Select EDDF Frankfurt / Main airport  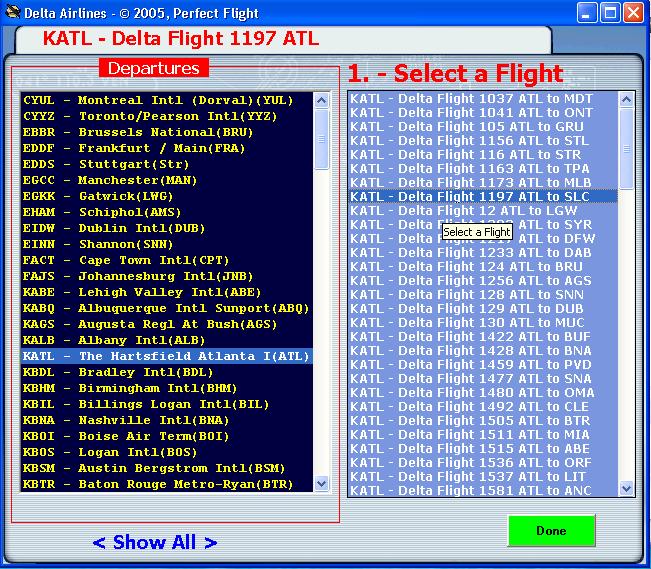(167, 148)
